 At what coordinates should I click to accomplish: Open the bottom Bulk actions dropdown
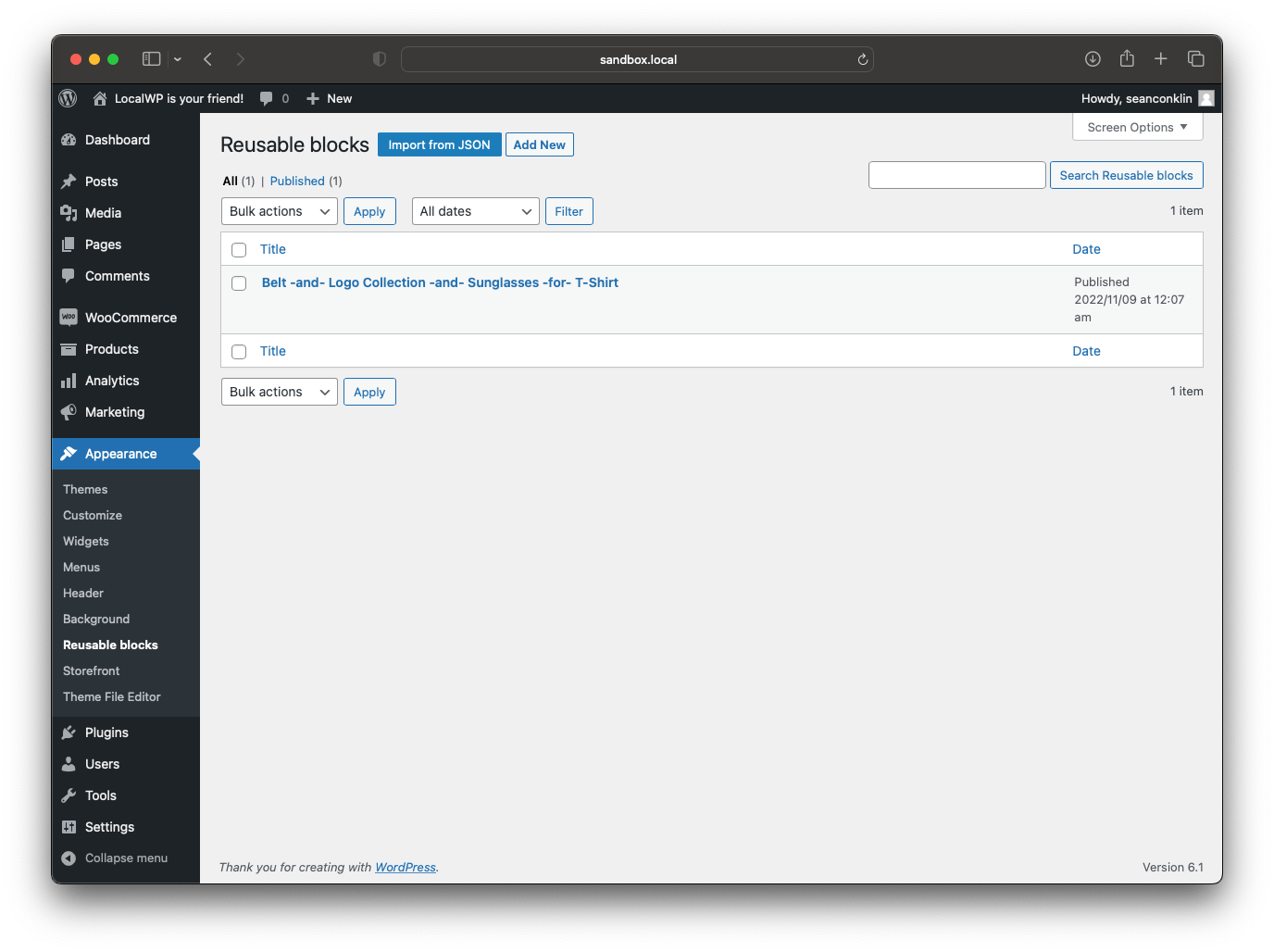click(280, 392)
